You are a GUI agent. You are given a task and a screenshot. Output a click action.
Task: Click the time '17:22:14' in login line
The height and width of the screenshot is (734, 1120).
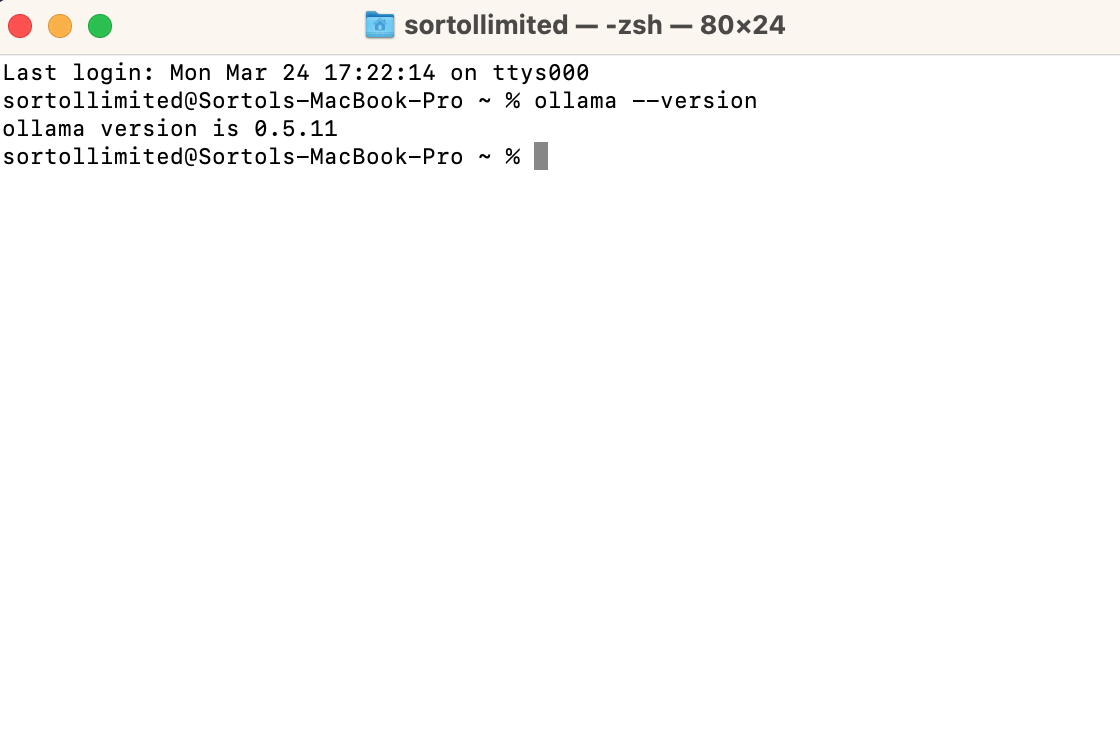[379, 72]
